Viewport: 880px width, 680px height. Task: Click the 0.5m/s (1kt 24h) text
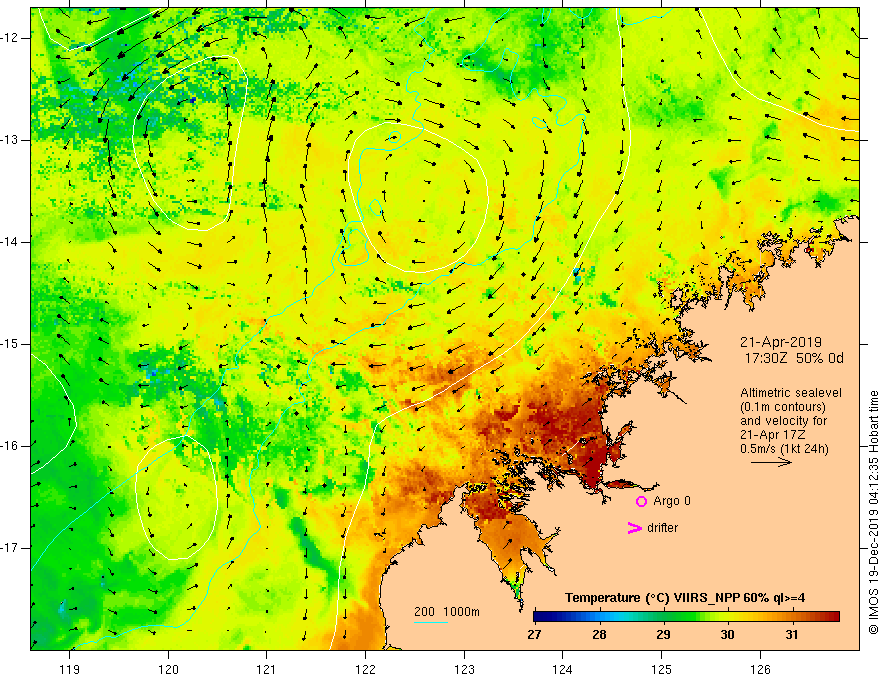pyautogui.click(x=784, y=449)
